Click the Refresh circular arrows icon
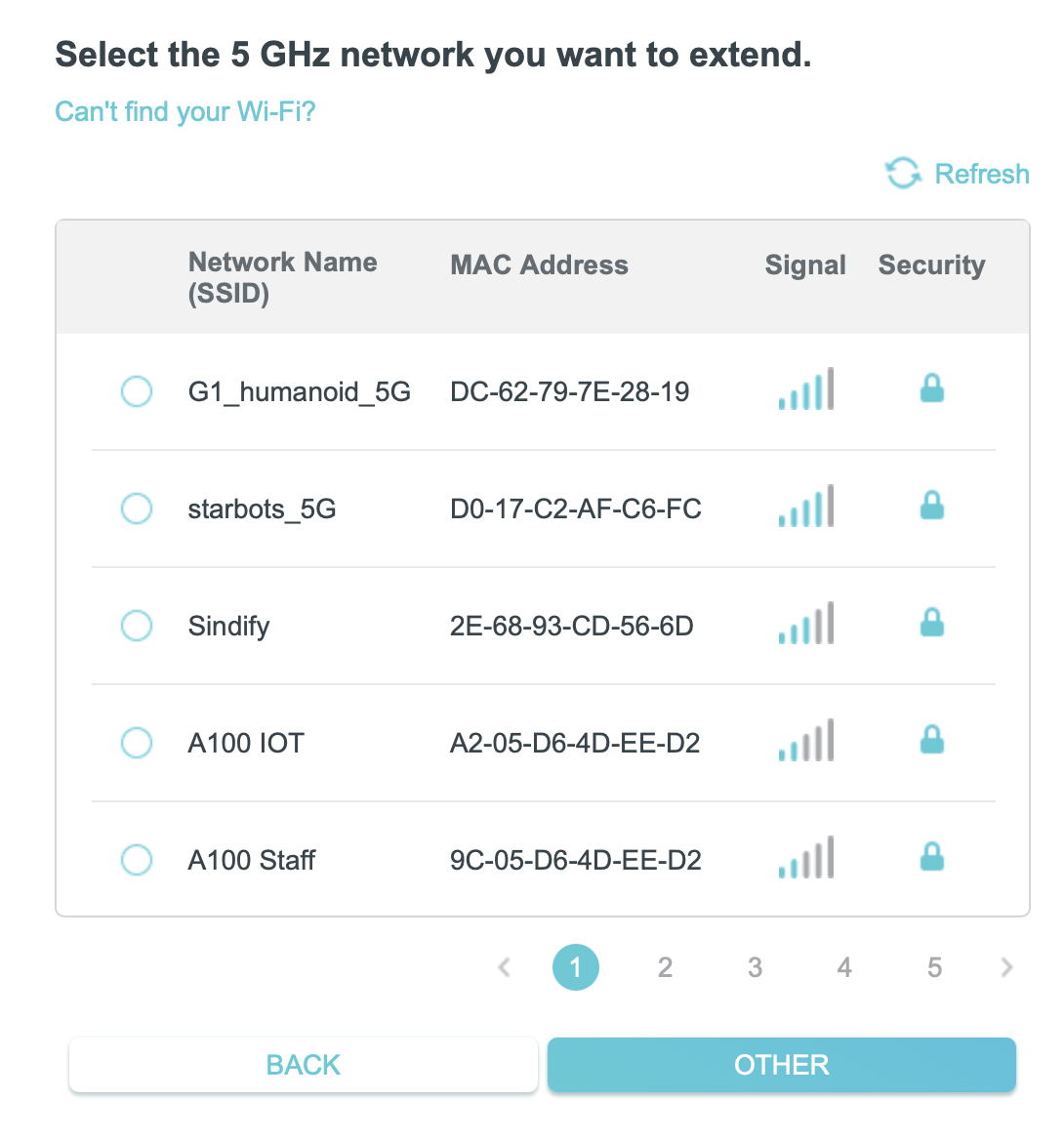The height and width of the screenshot is (1140, 1064). point(903,174)
